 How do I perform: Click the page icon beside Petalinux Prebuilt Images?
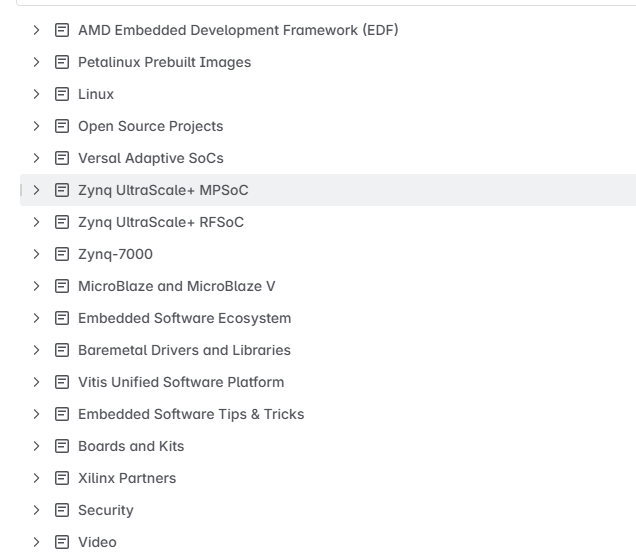62,62
